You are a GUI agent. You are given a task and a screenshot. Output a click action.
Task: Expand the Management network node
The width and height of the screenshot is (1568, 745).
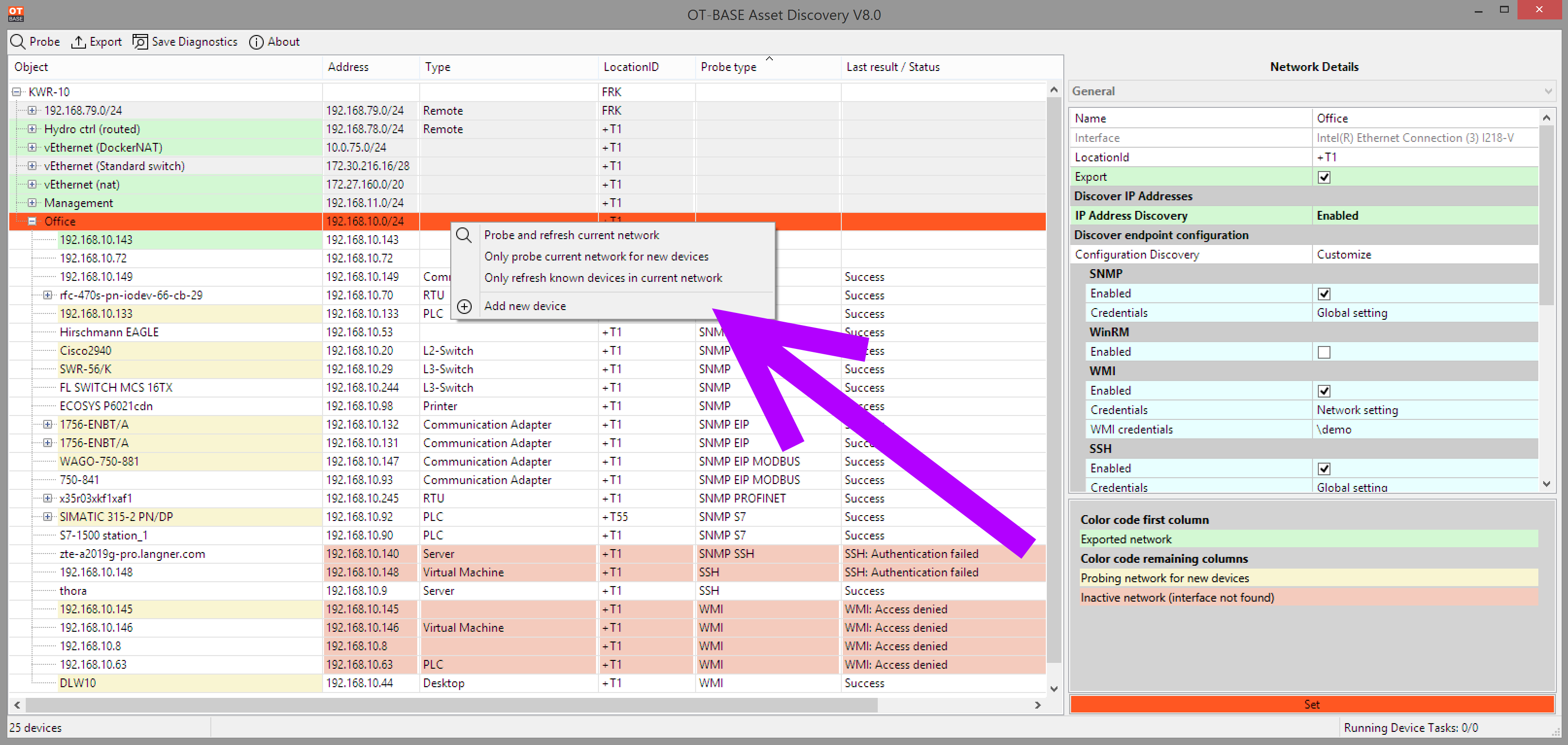pyautogui.click(x=32, y=202)
